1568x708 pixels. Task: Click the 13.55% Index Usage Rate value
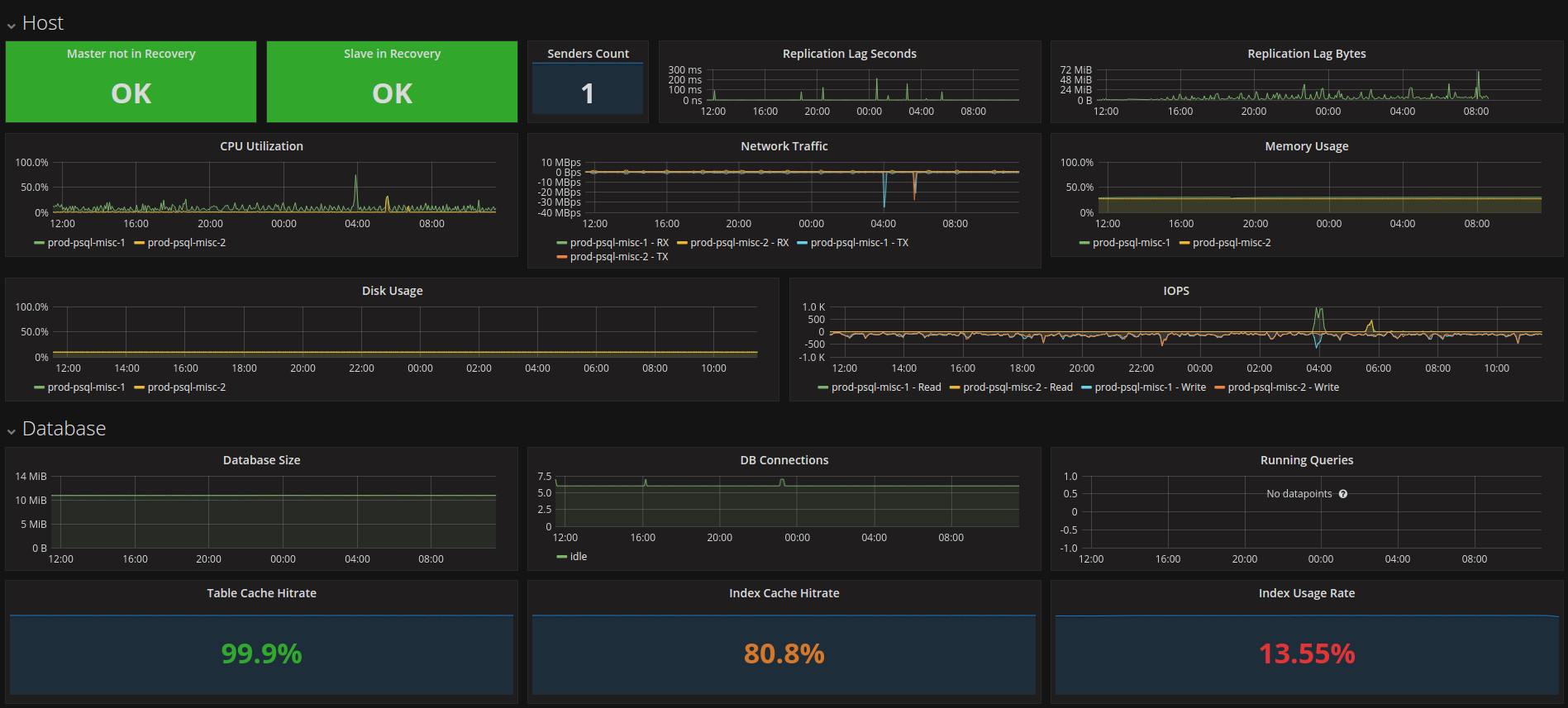(1306, 653)
